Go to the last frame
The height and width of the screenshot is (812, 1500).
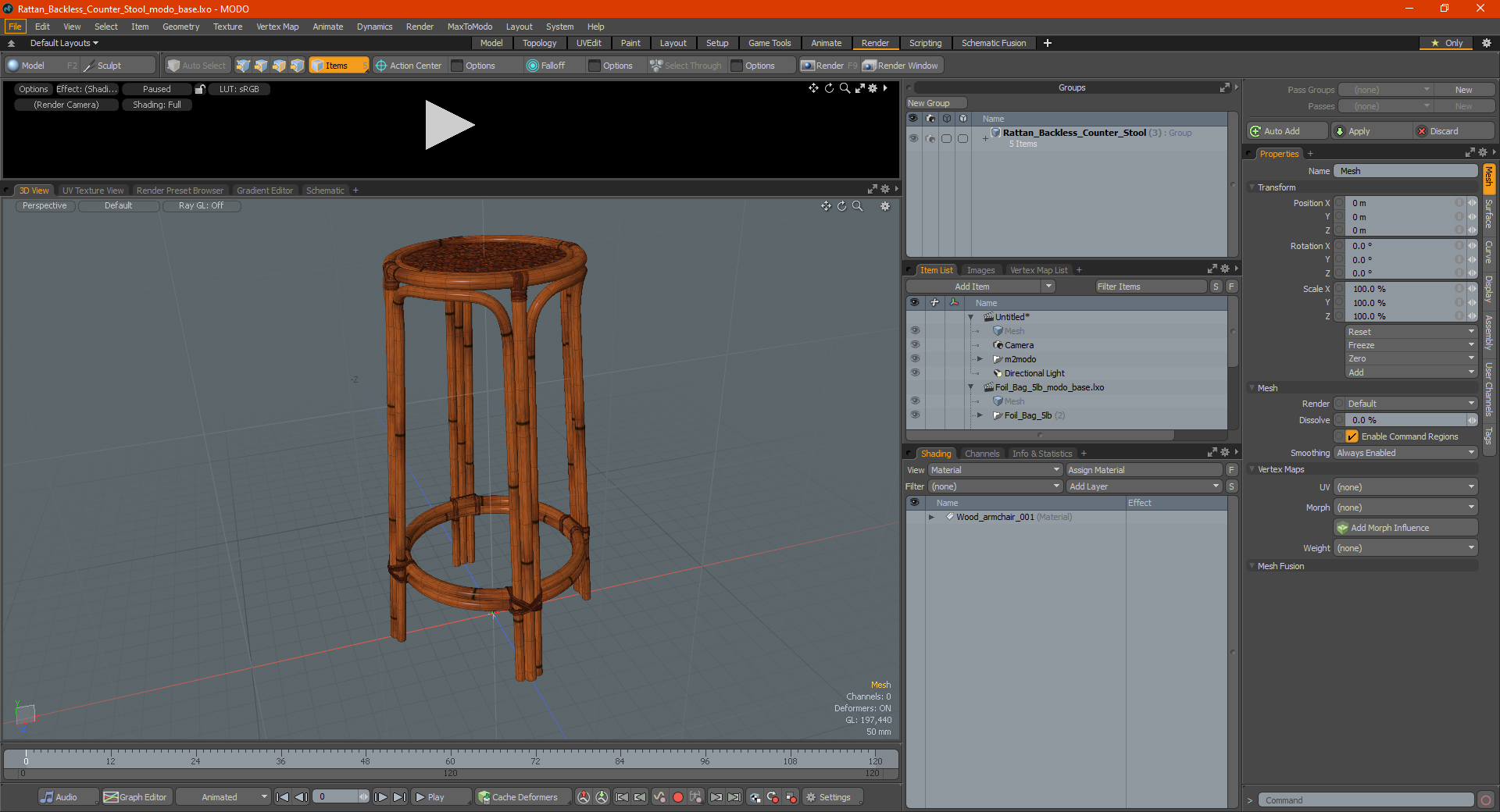399,797
